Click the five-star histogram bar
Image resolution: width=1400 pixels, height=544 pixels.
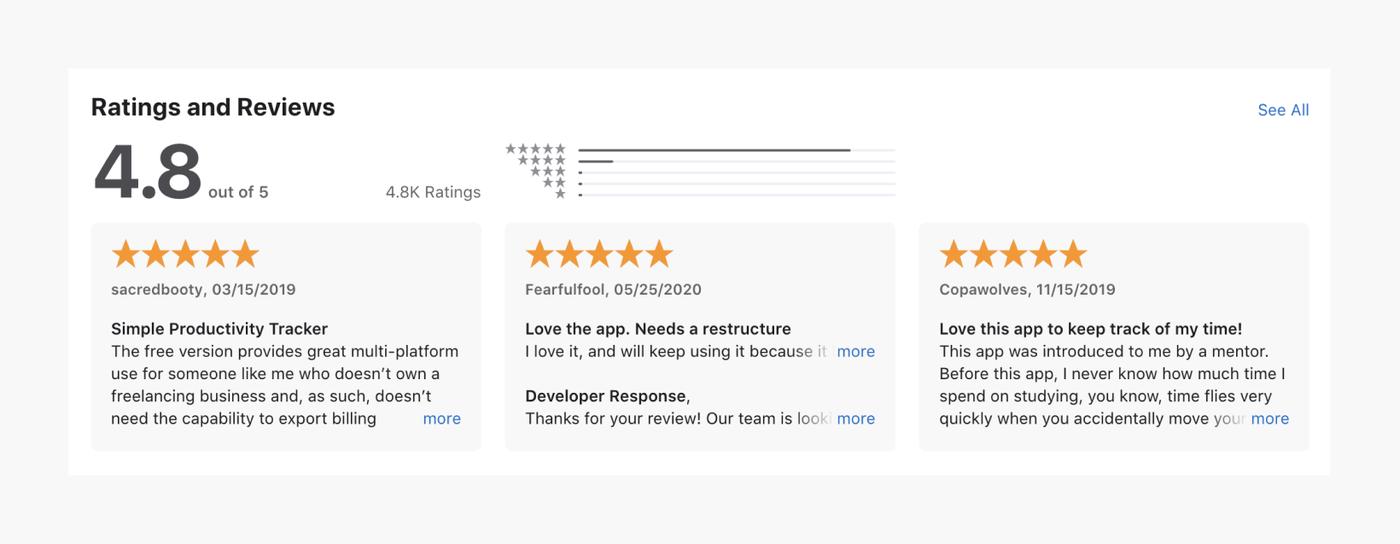[735, 150]
